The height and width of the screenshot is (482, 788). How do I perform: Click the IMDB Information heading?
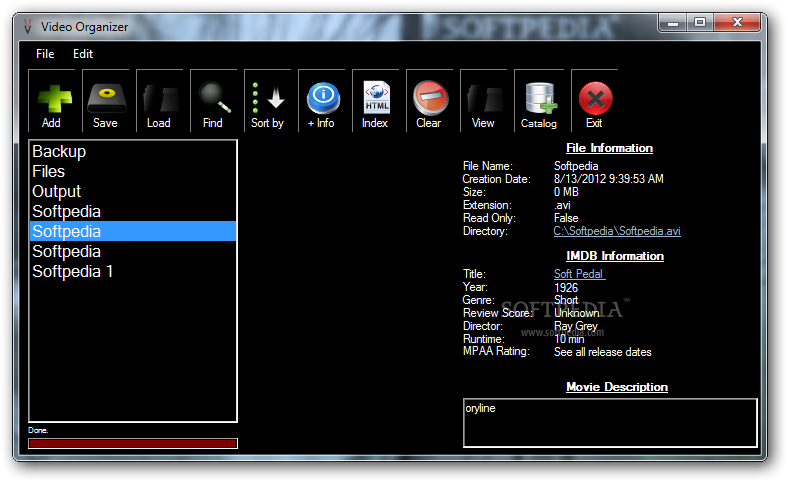615,256
